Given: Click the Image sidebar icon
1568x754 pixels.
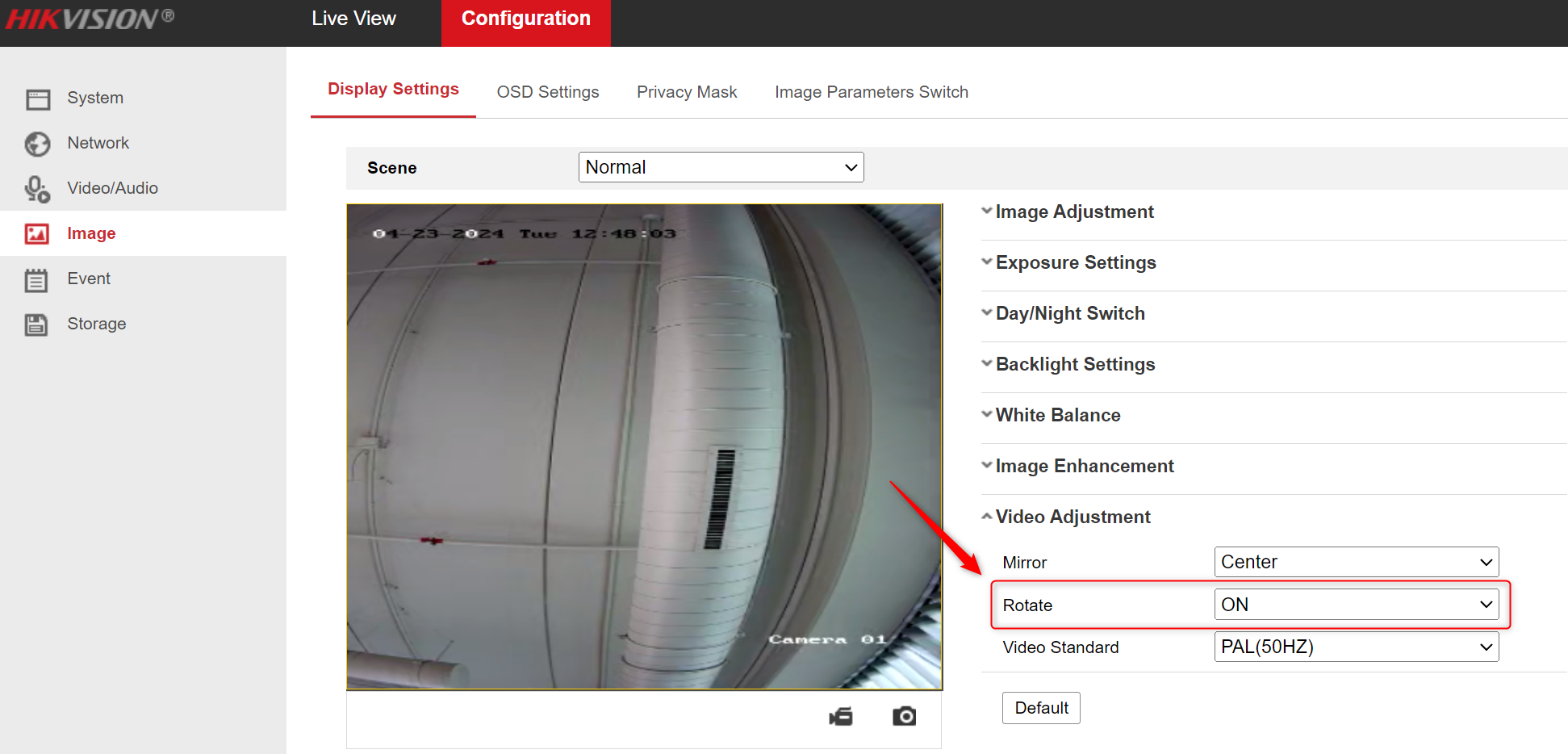Looking at the screenshot, I should [x=38, y=233].
